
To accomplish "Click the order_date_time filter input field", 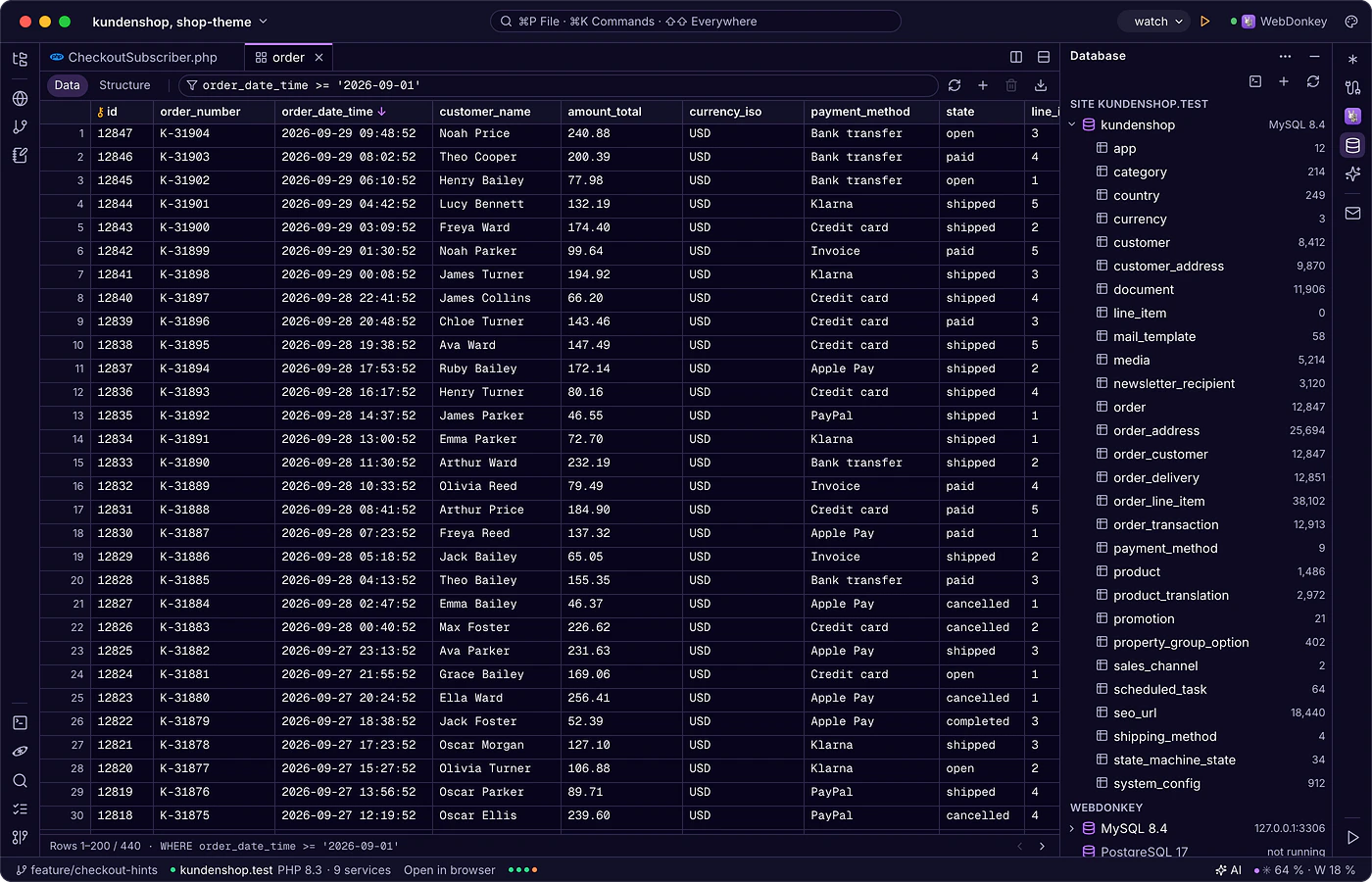I will pyautogui.click(x=559, y=85).
